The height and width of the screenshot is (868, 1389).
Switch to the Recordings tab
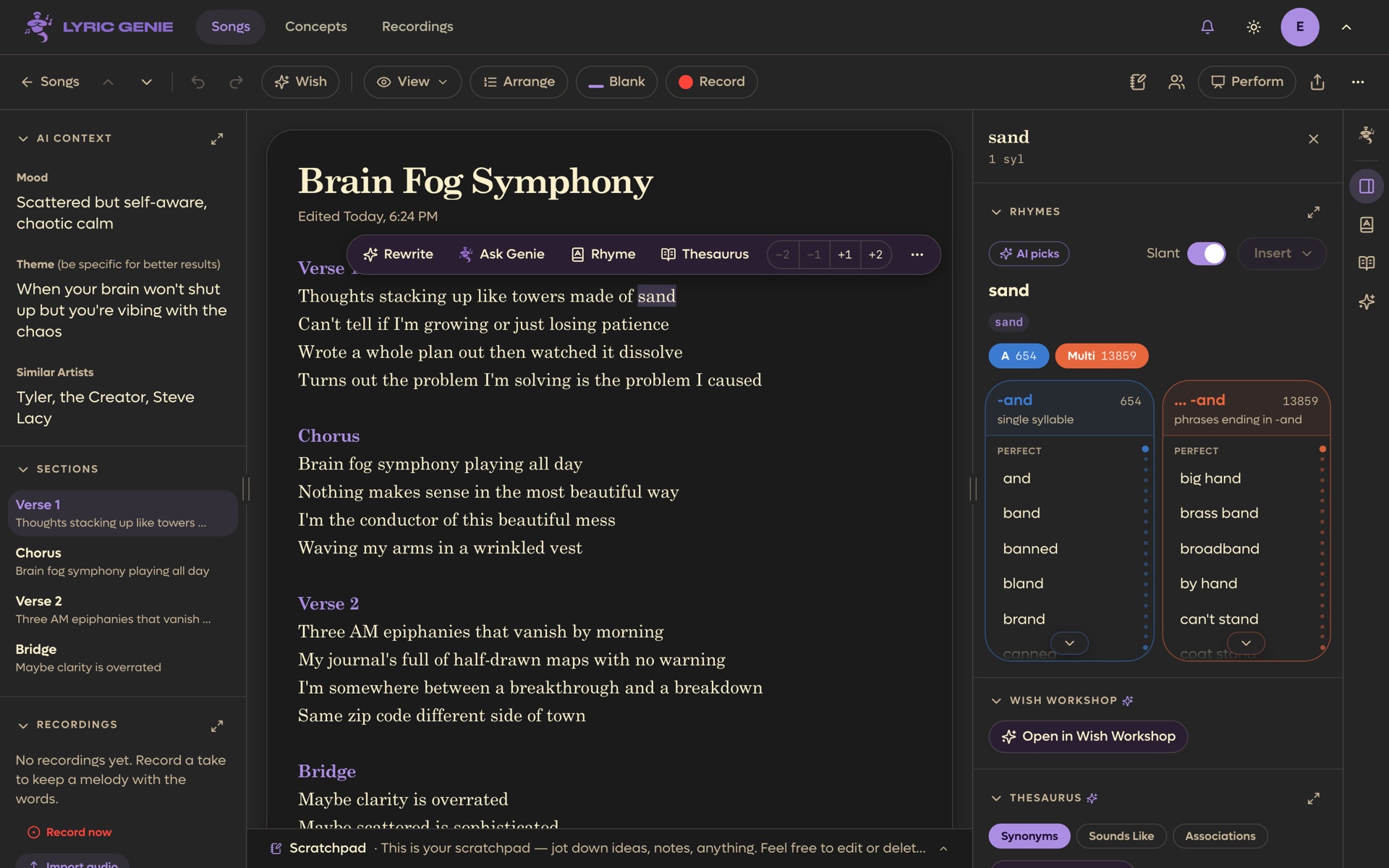417,27
